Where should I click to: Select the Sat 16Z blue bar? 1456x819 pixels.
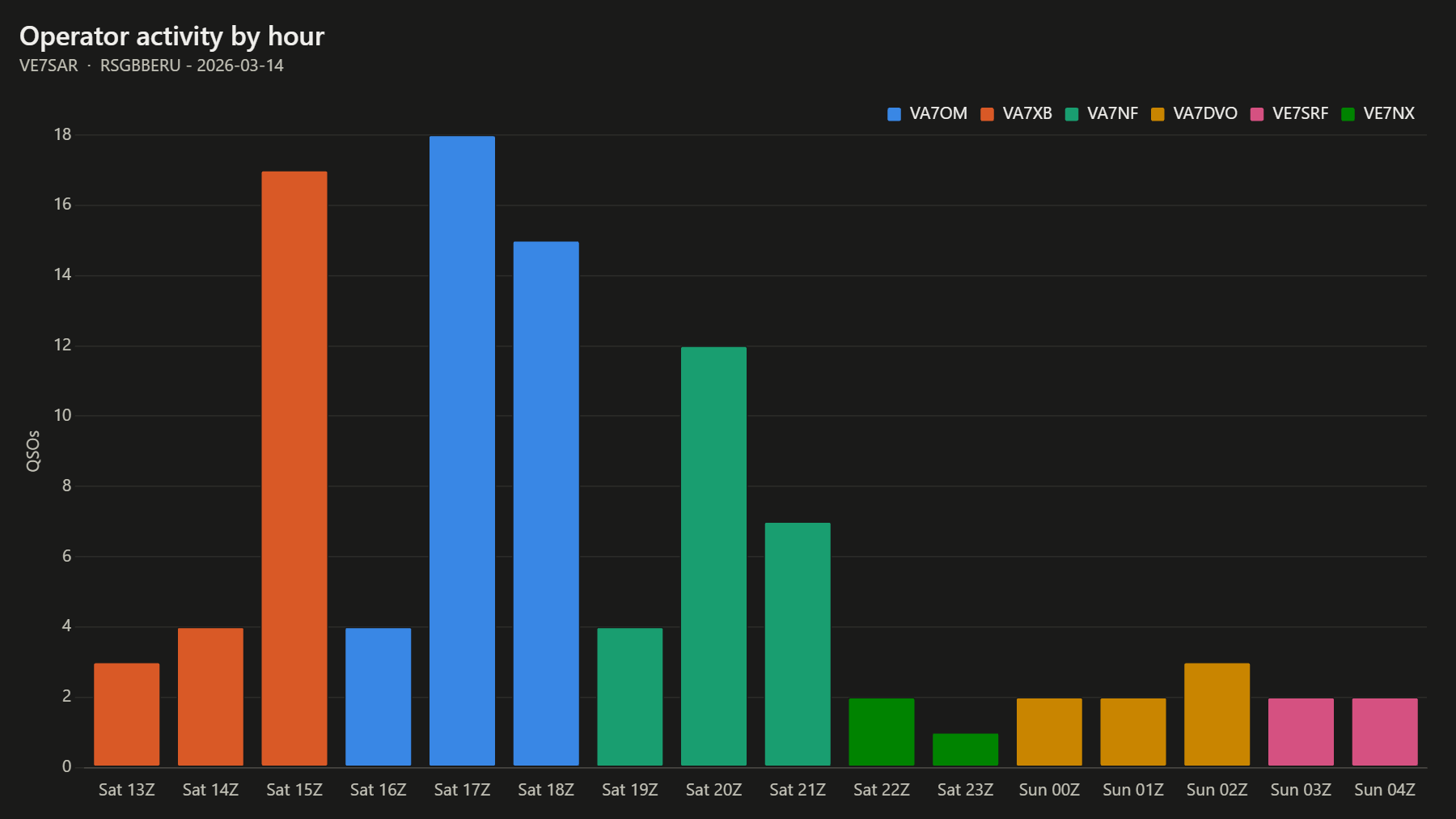[379, 697]
